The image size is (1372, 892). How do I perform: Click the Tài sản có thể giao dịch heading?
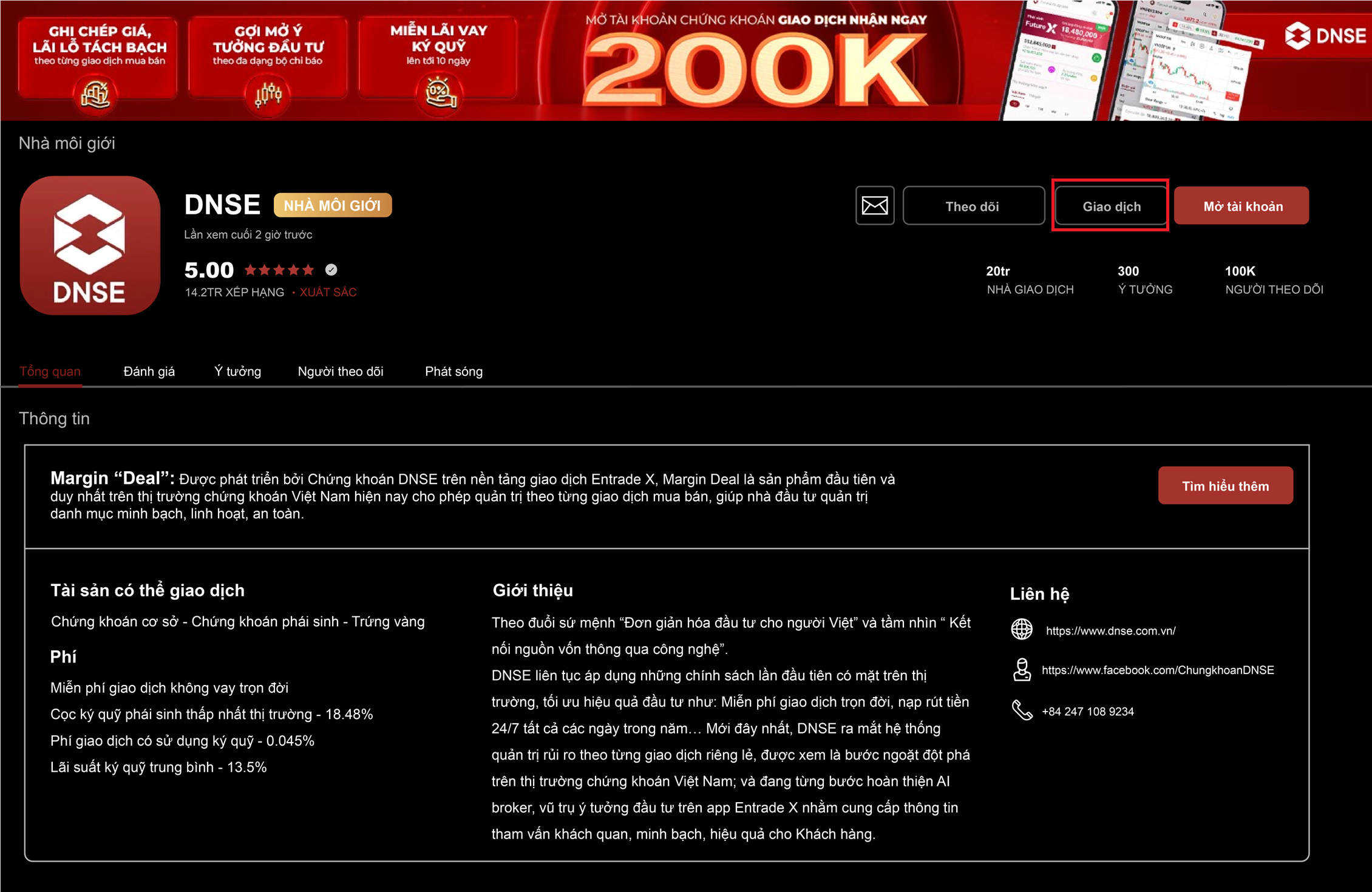(x=148, y=591)
